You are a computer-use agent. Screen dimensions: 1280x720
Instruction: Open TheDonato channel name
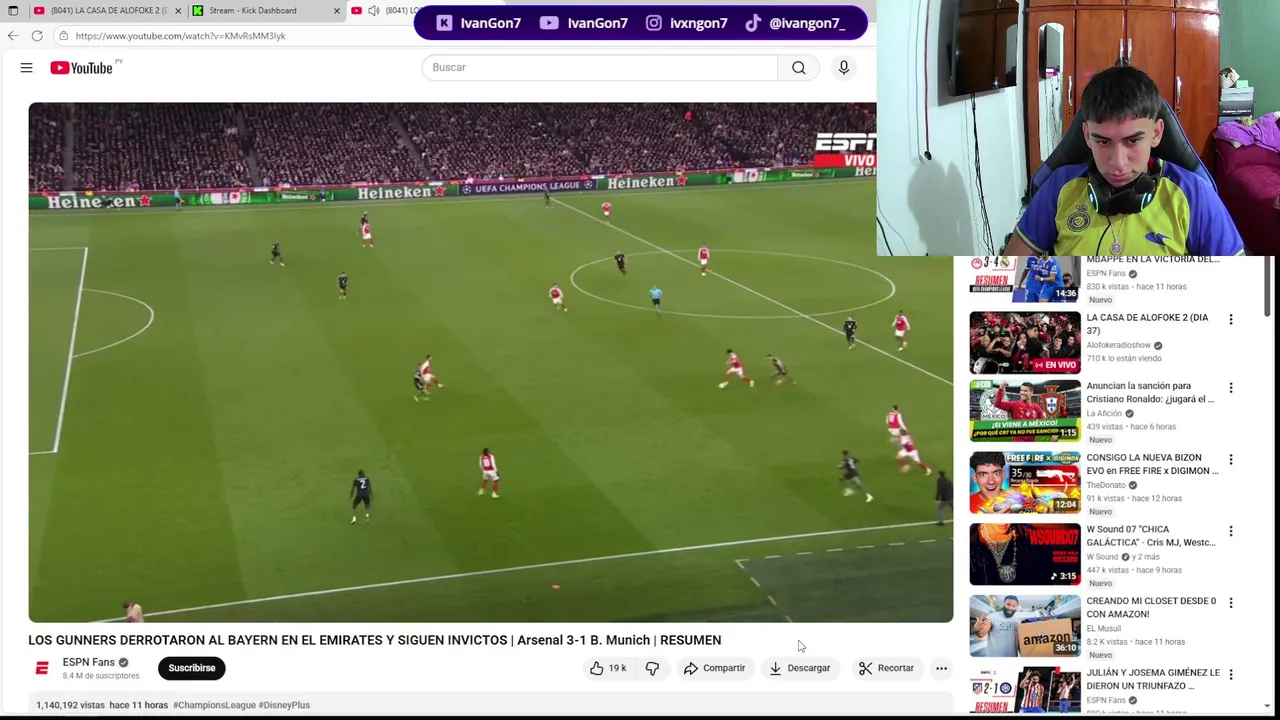click(1106, 485)
